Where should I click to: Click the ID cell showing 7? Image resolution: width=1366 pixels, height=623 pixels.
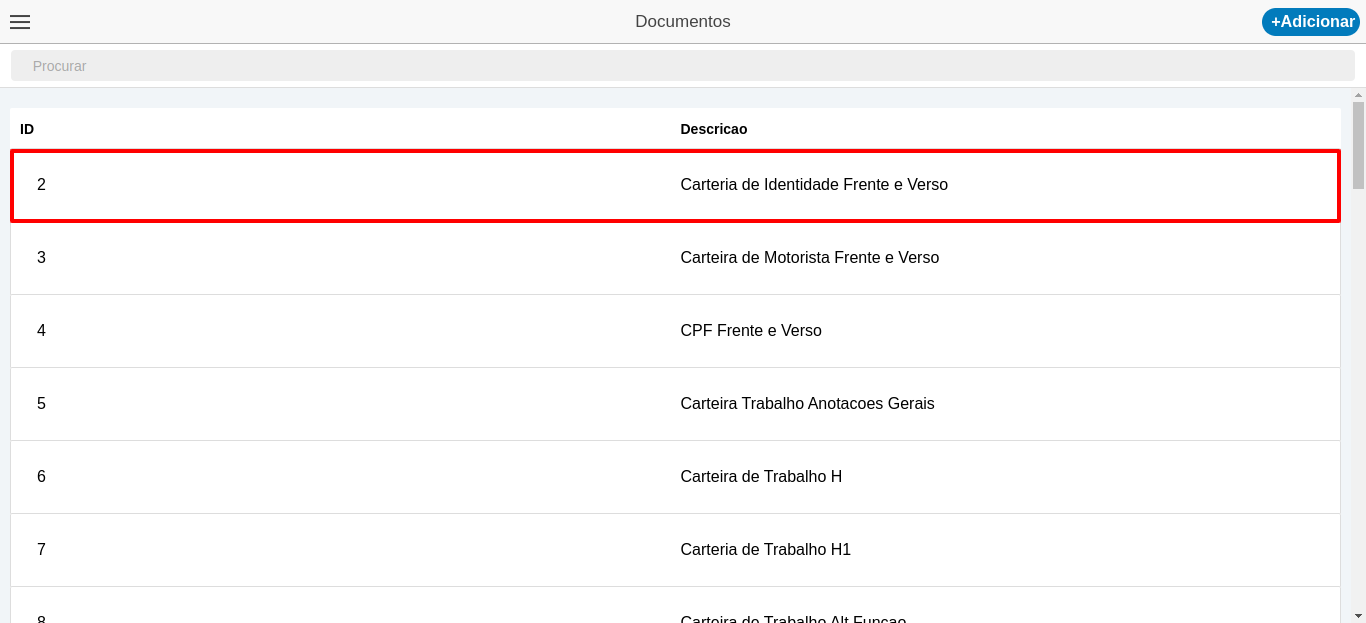tap(41, 550)
